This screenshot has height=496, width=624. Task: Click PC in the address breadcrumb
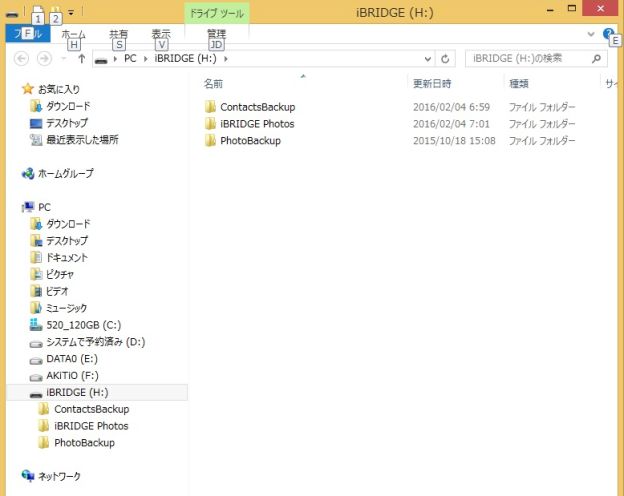pos(130,59)
